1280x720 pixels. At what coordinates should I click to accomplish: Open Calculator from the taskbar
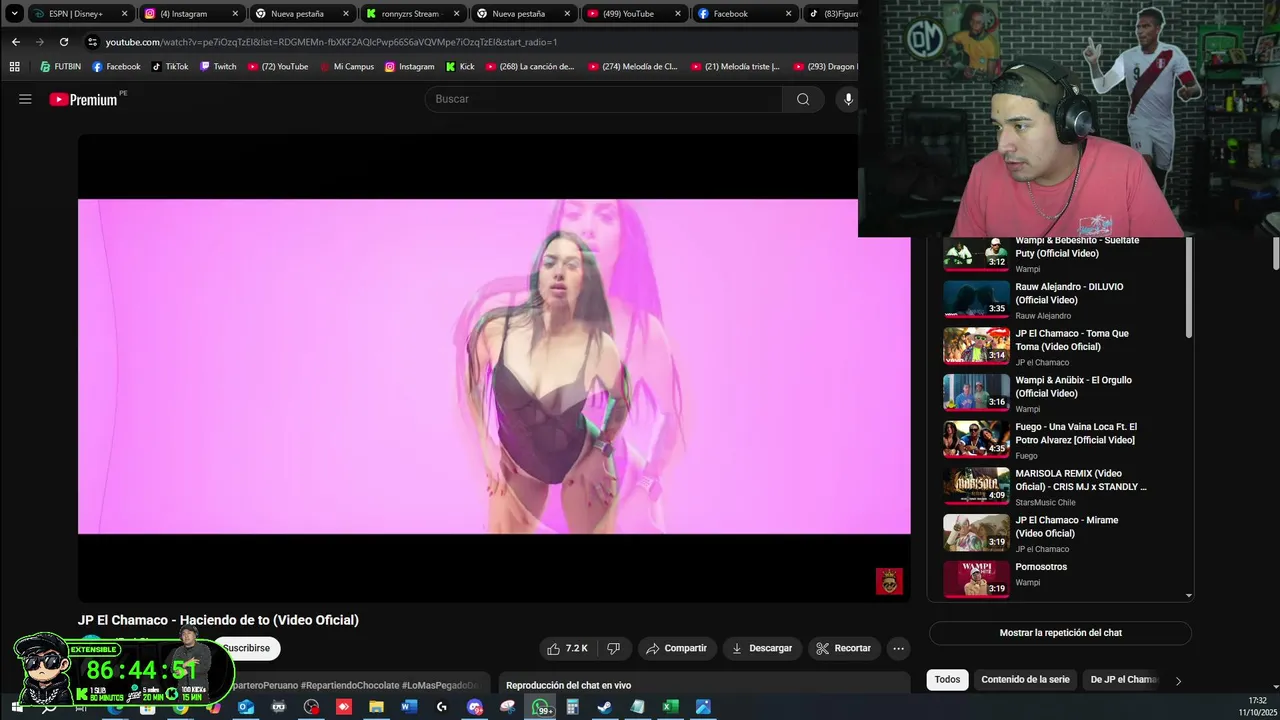[x=572, y=707]
